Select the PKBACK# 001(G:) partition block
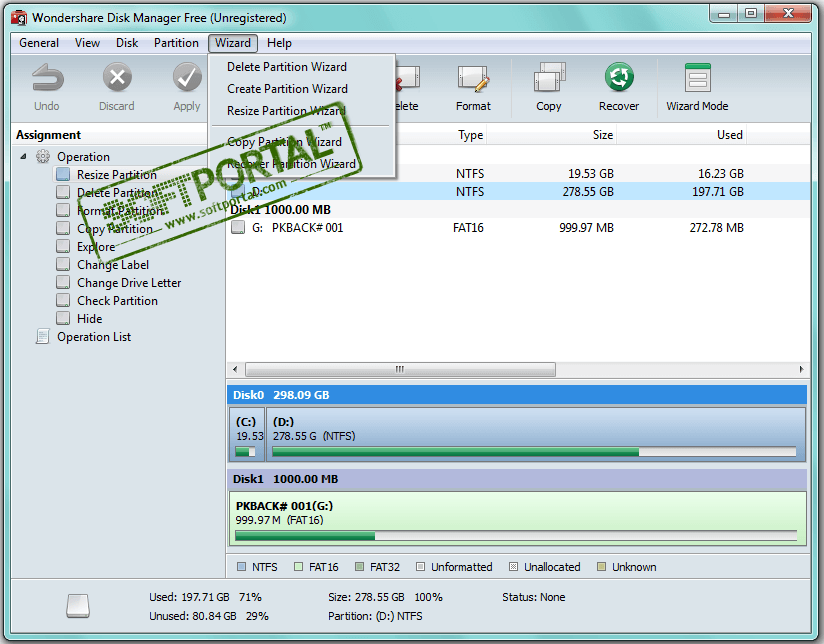Screen dimensions: 824x644 tap(518, 518)
